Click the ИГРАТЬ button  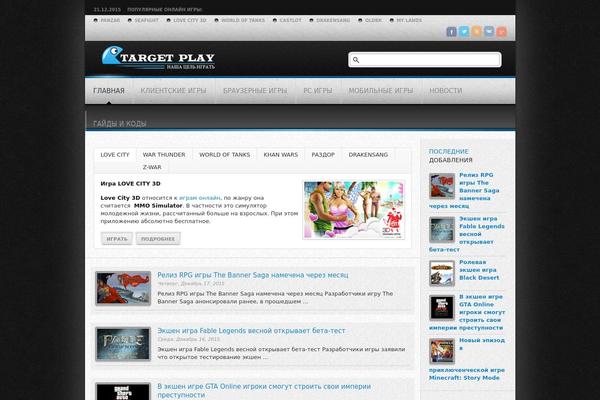click(x=117, y=239)
